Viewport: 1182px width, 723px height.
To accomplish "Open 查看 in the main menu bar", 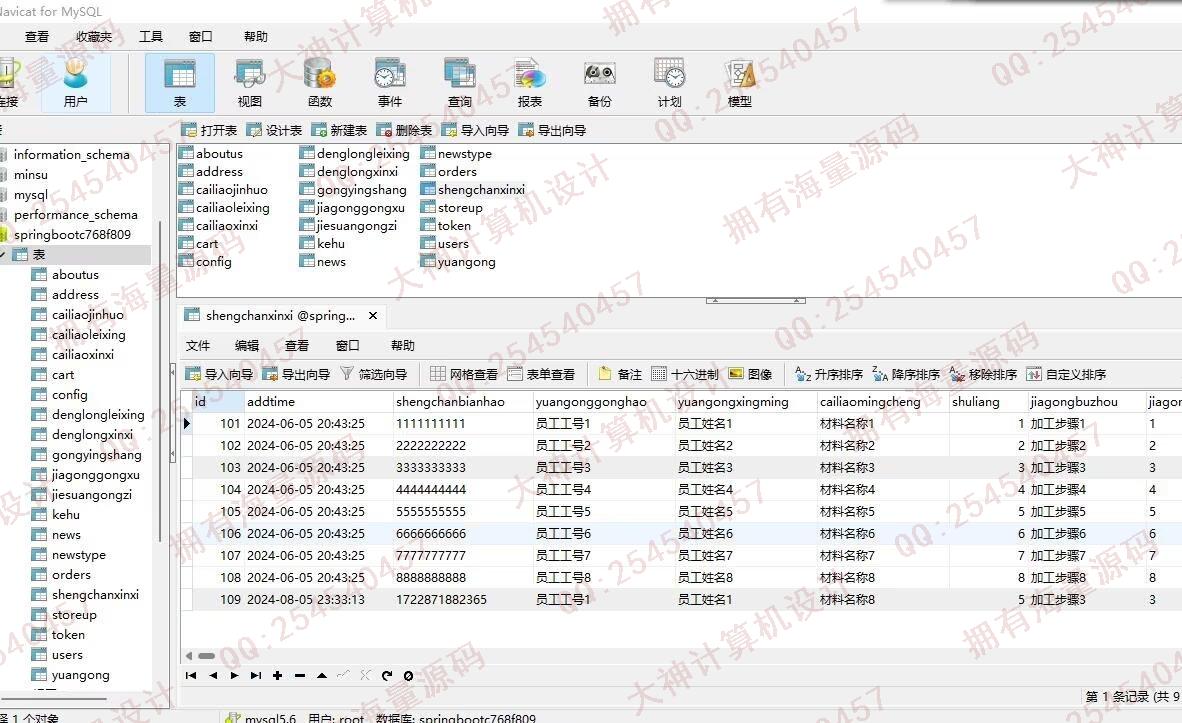I will click(x=36, y=36).
